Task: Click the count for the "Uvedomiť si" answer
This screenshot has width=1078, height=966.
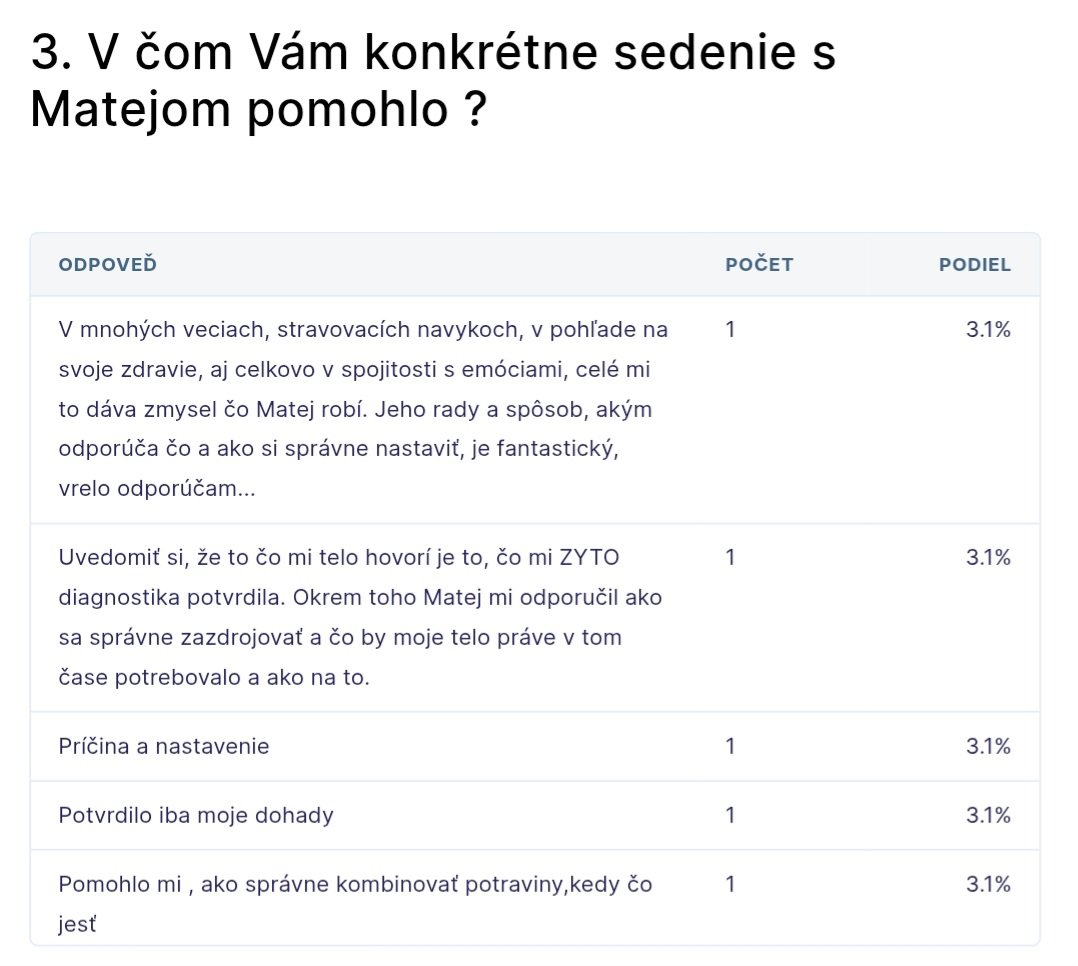Action: point(730,557)
